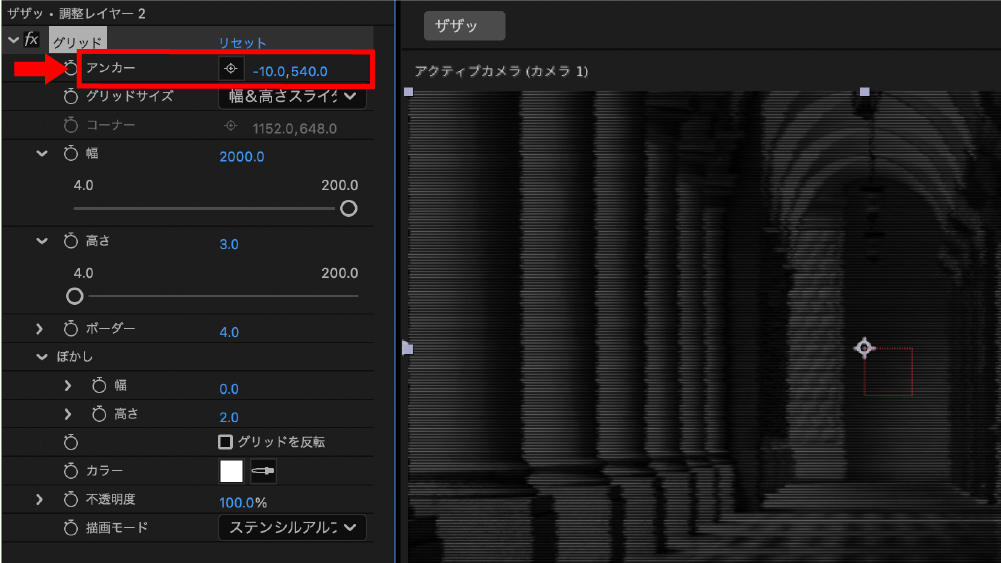
Task: Click the アクティブカメラ (カメラ 1) label
Action: [x=501, y=71]
